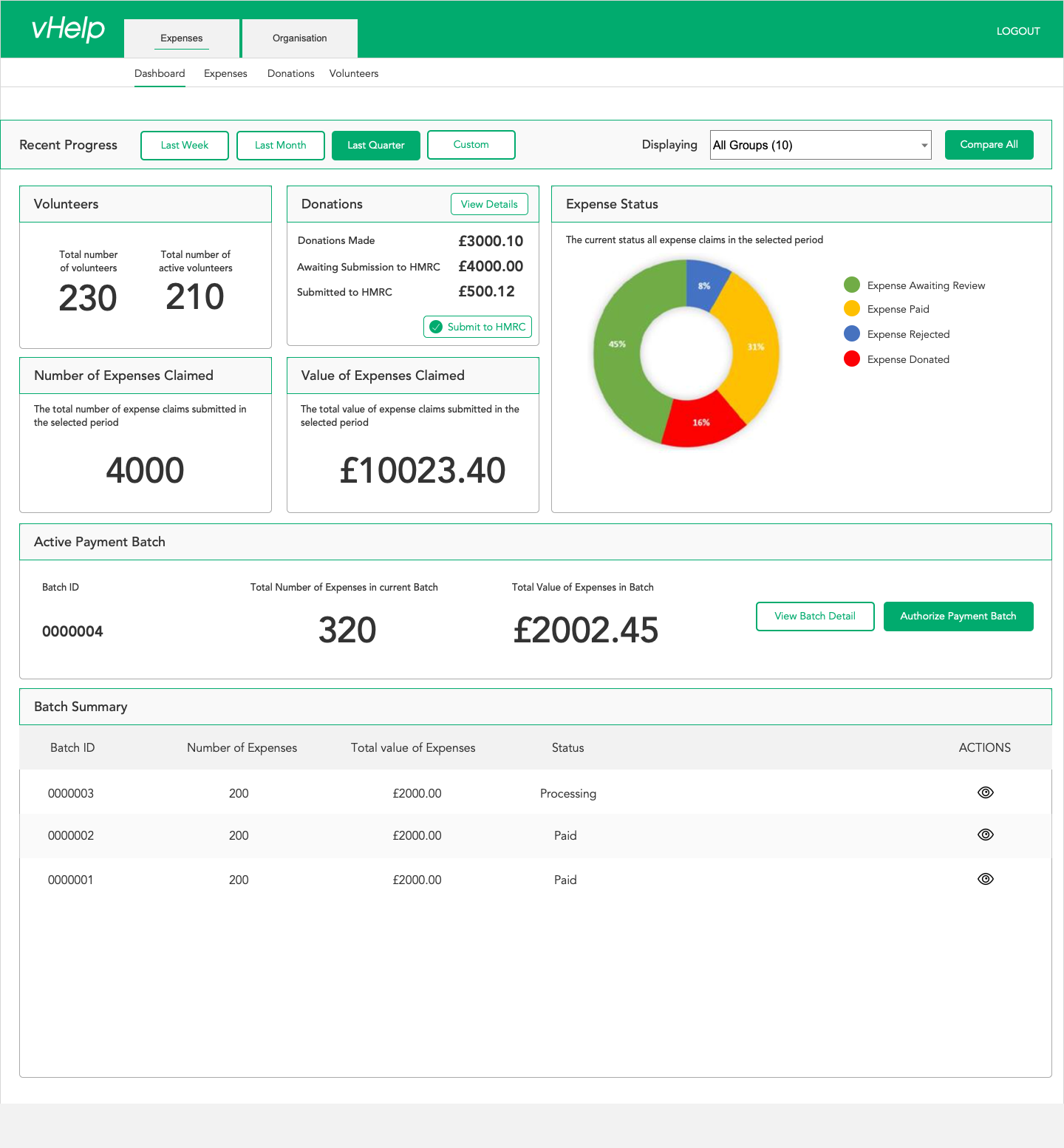This screenshot has width=1064, height=1148.
Task: Click the vHelp logo
Action: (68, 29)
